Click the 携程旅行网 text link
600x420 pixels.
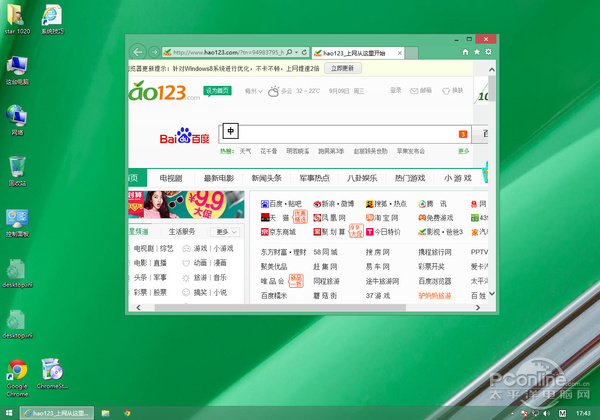pyautogui.click(x=435, y=252)
